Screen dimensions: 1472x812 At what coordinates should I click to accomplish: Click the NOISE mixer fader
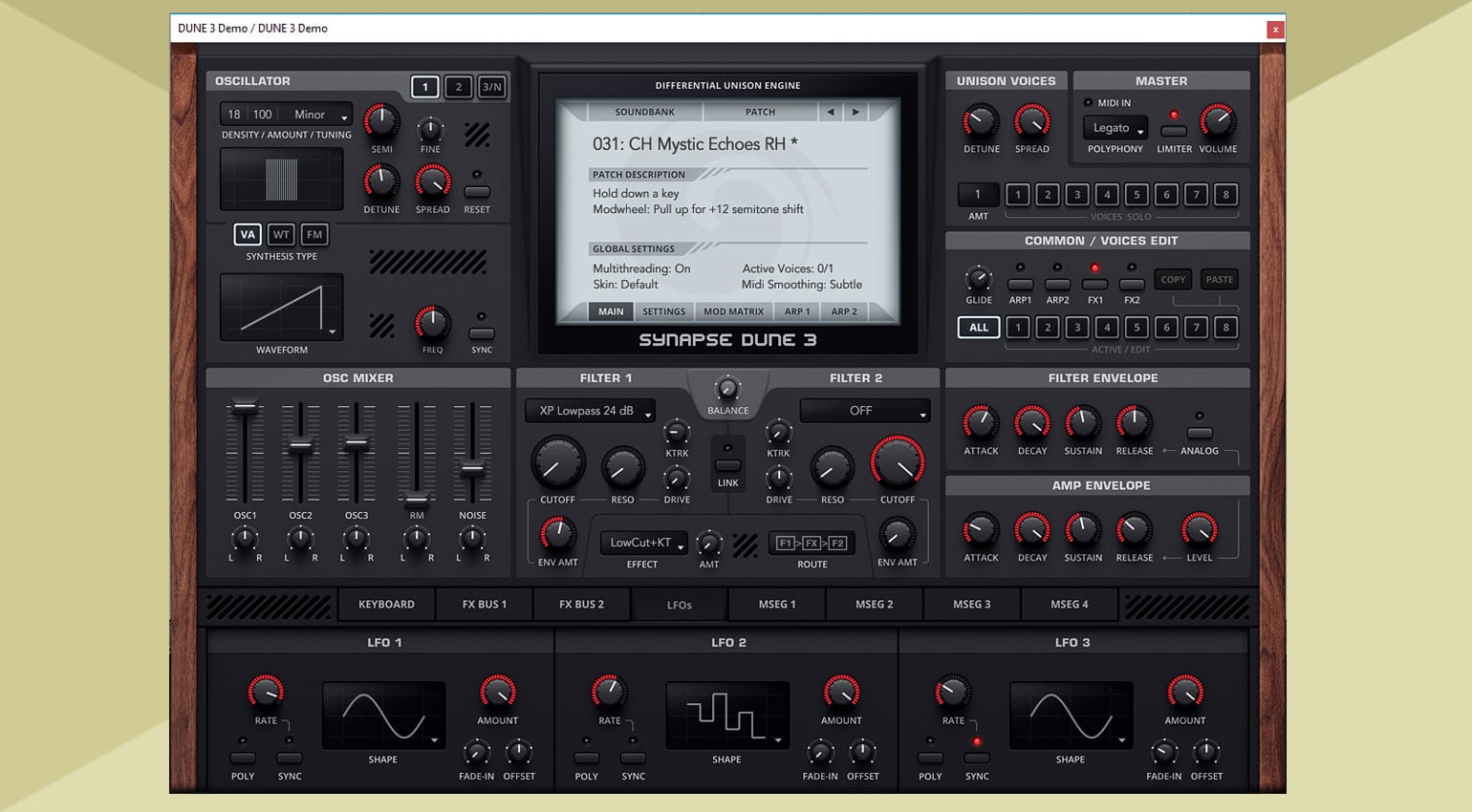pyautogui.click(x=472, y=469)
